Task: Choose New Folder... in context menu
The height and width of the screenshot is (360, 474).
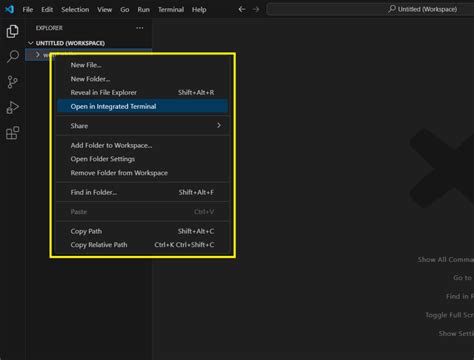Action: 142,79
